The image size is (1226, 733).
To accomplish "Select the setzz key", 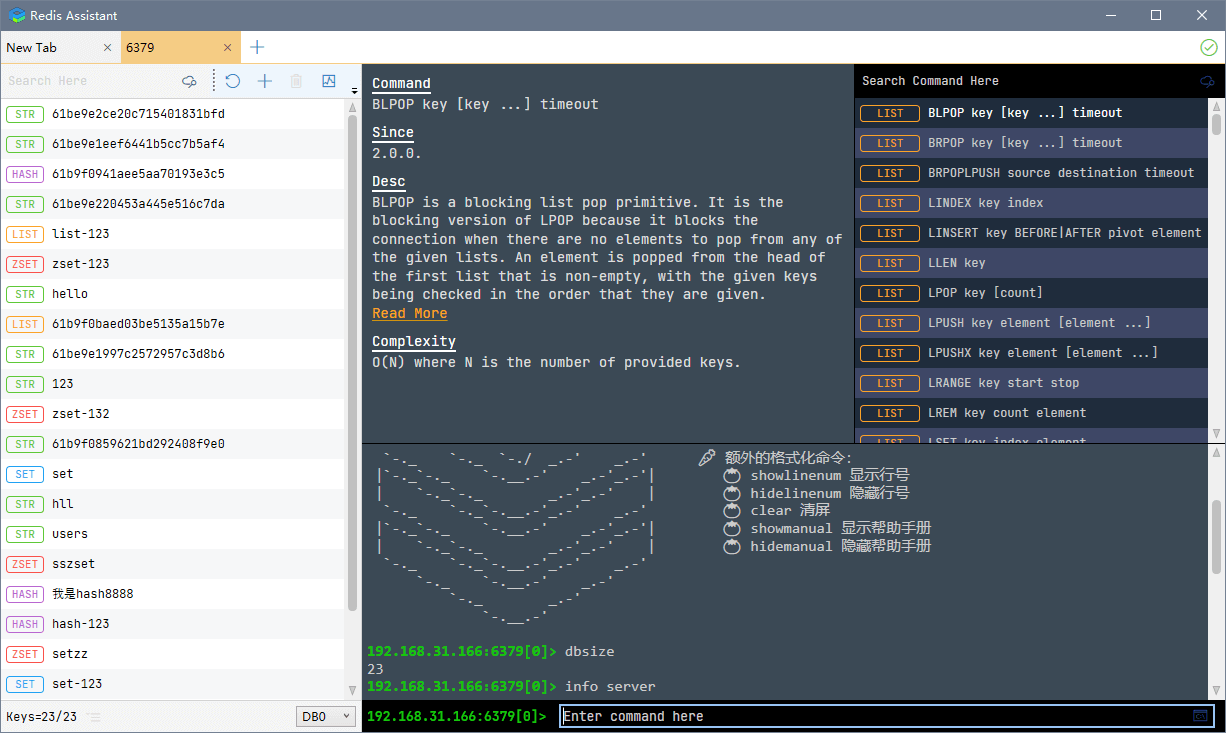I will tap(172, 654).
